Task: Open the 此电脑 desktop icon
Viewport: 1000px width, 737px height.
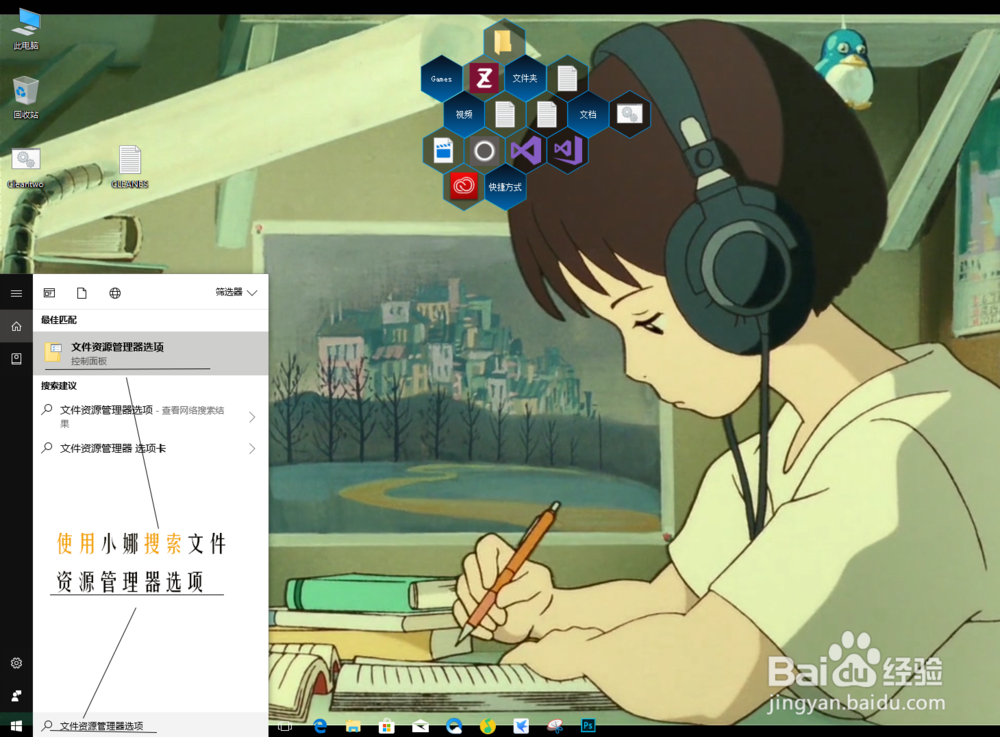Action: [26, 29]
